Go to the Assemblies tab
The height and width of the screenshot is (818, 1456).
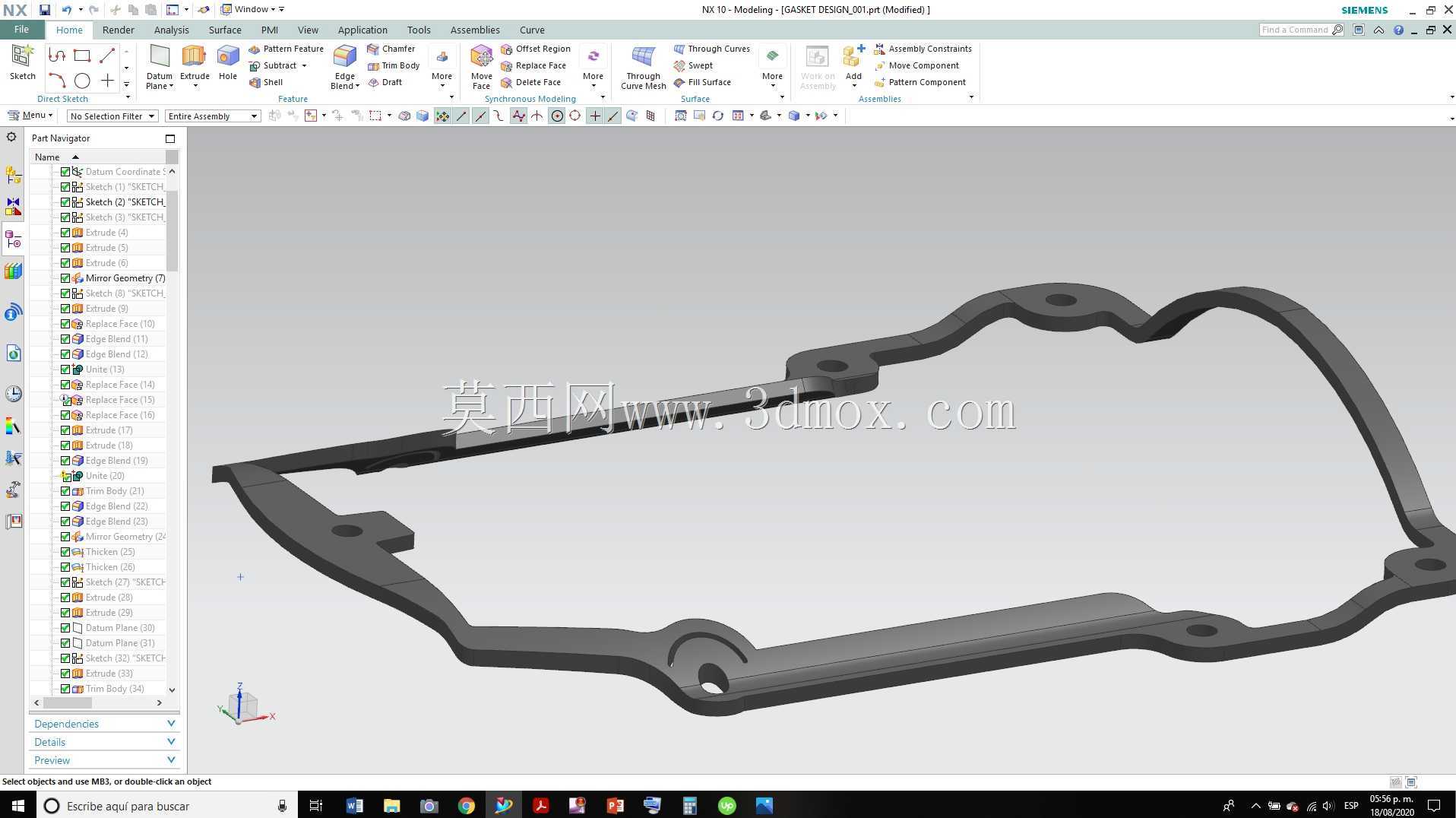[x=474, y=30]
